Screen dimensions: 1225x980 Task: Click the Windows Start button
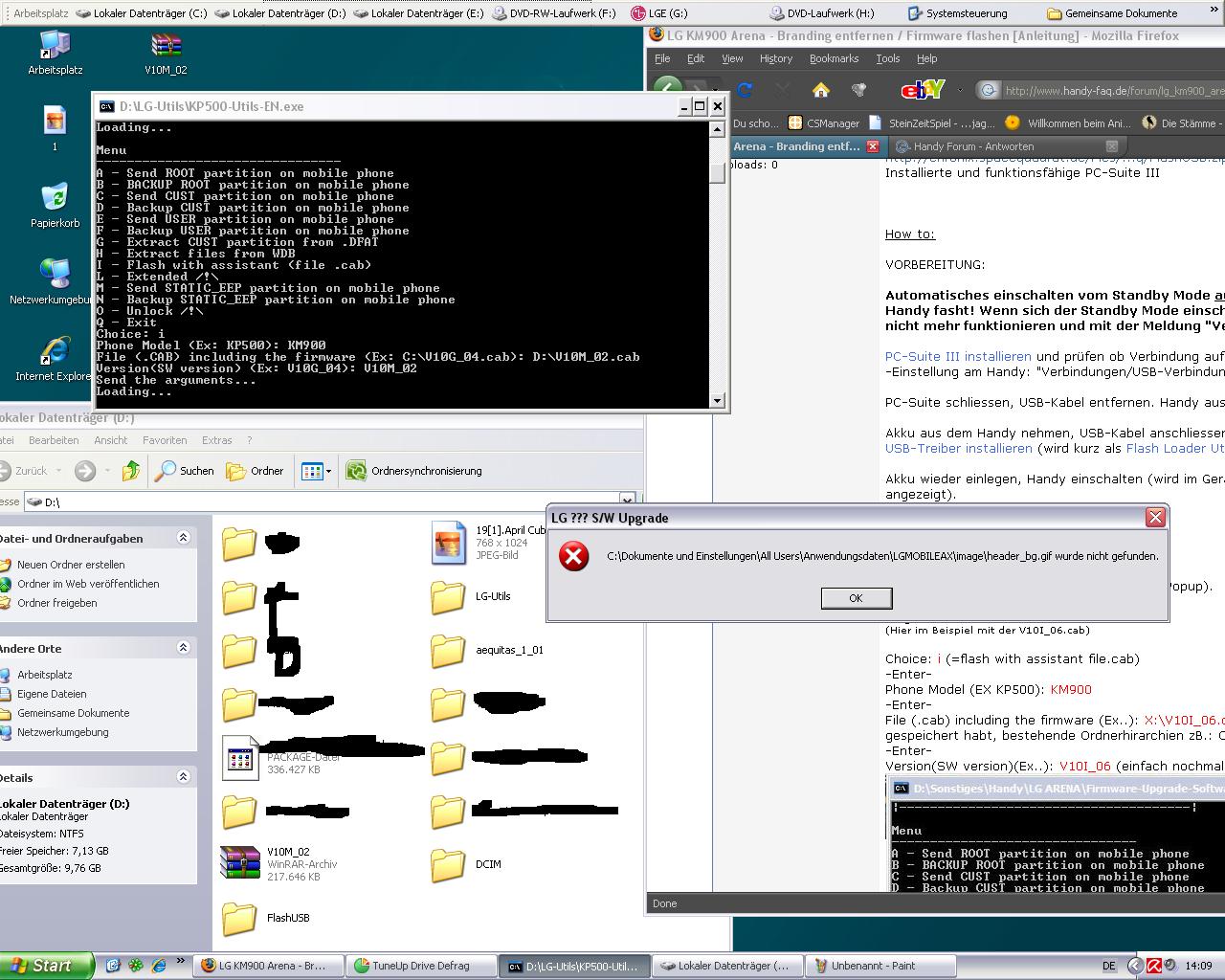point(46,966)
